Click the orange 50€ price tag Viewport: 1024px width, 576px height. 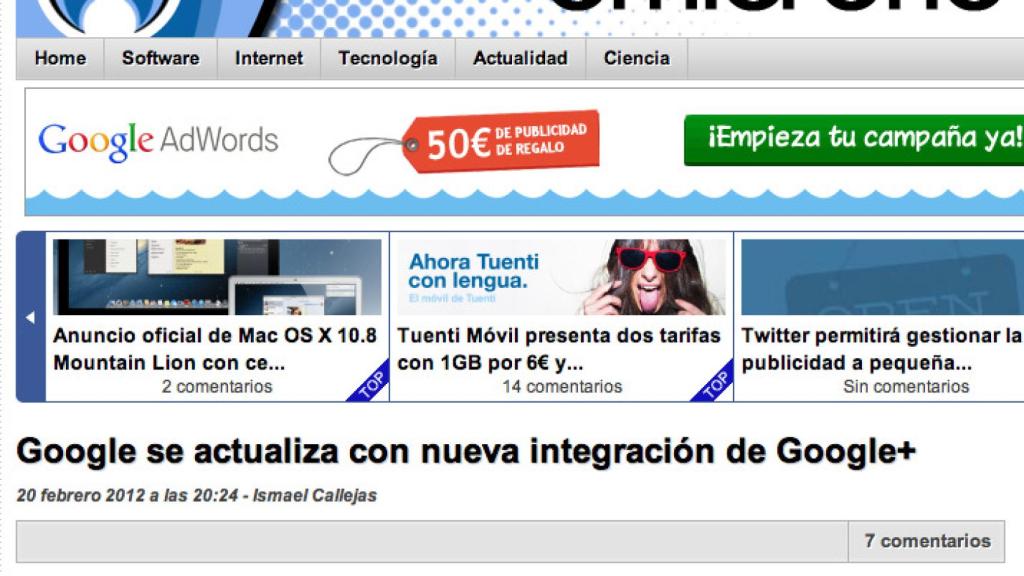point(500,142)
